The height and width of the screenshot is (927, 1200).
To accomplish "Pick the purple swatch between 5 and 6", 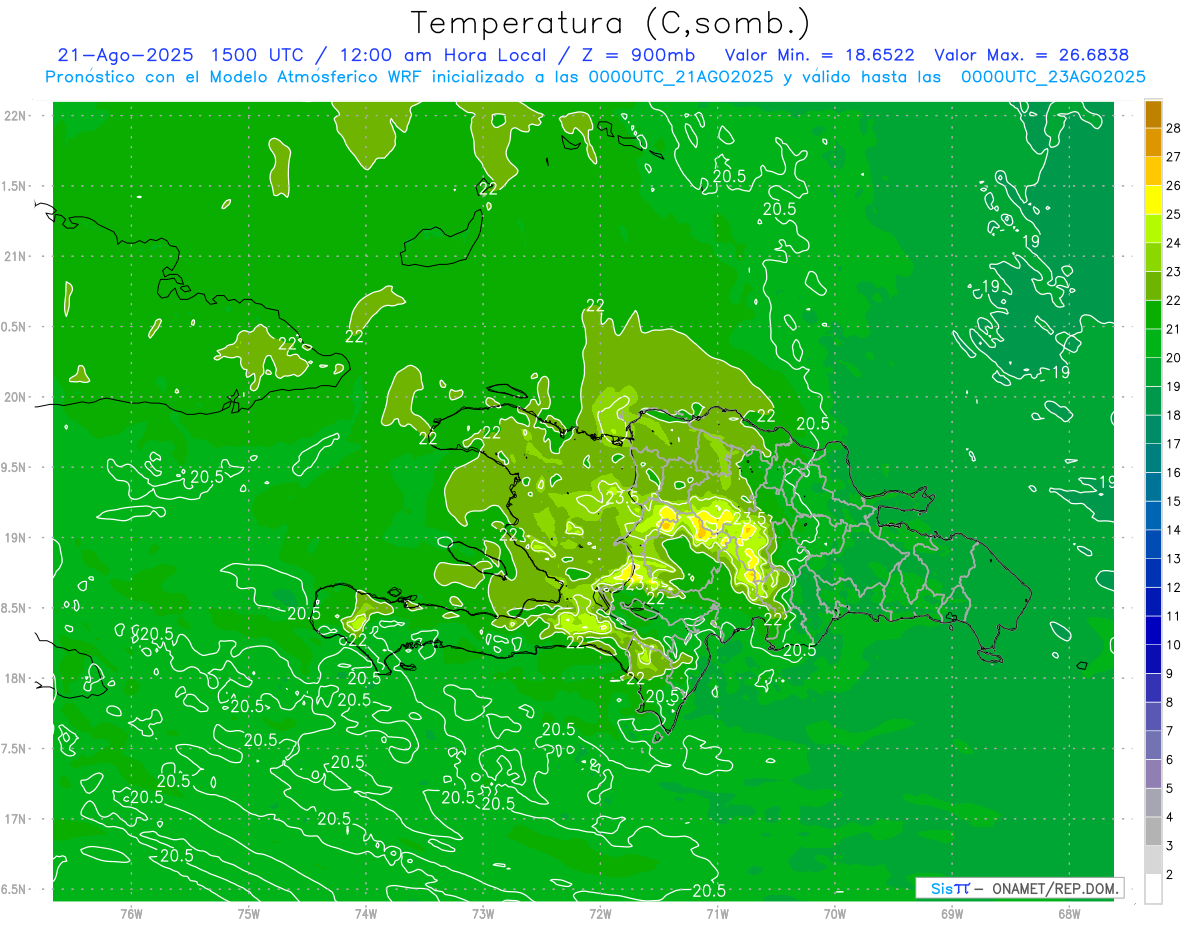I will tap(1153, 774).
